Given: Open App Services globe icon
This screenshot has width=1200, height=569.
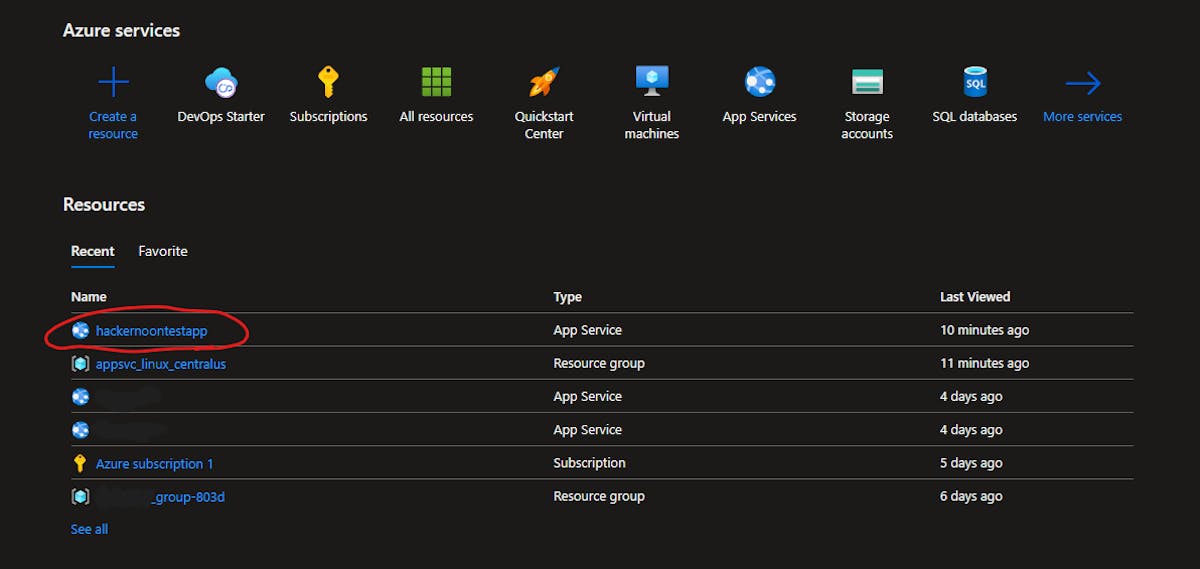Looking at the screenshot, I should pos(759,82).
